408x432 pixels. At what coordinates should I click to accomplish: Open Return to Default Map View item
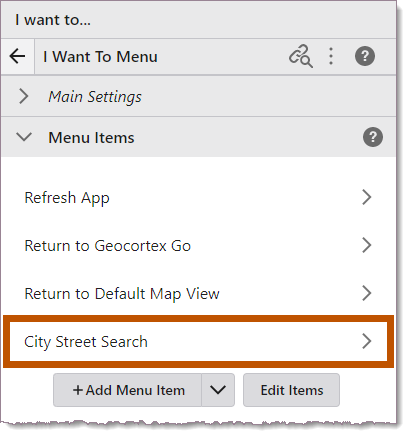[x=198, y=293]
